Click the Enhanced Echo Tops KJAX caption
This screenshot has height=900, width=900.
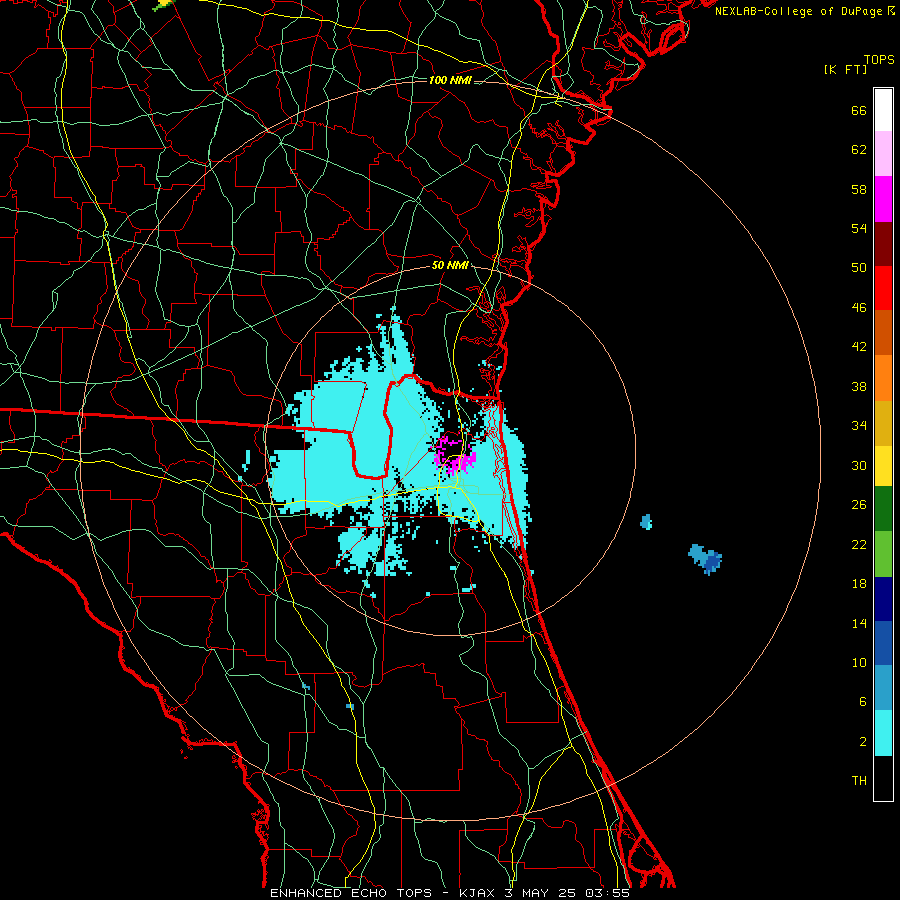coord(450,893)
